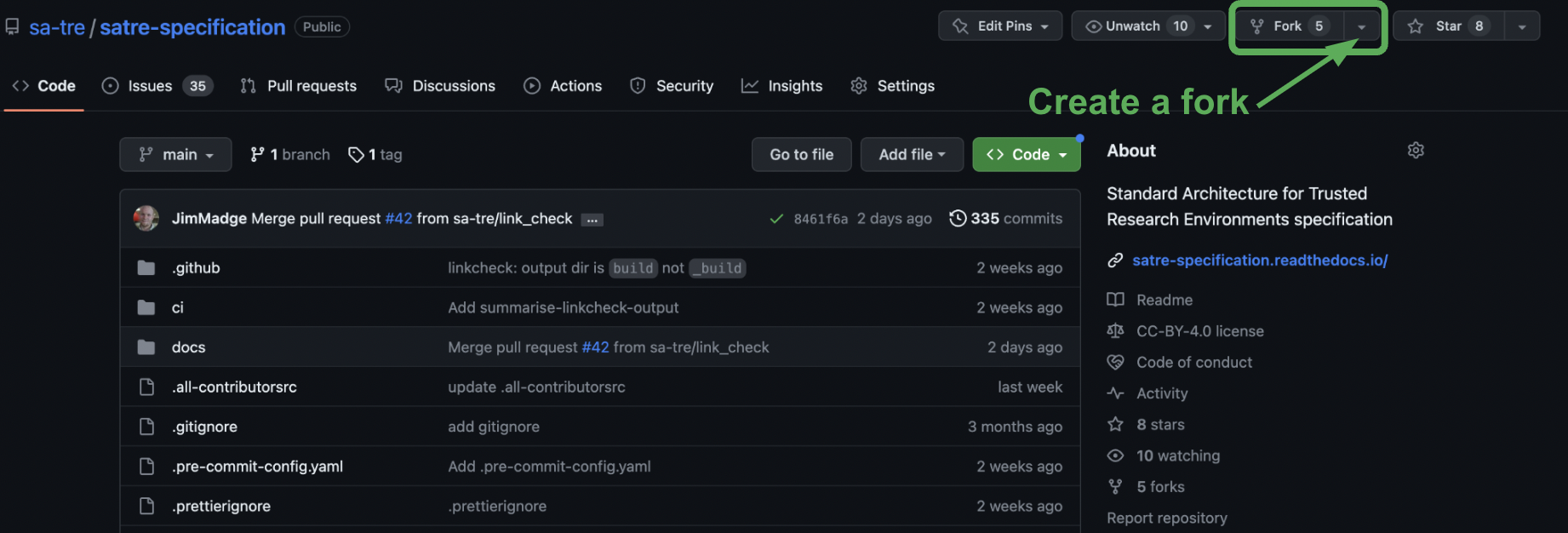Open 'linkcheck: output dir is build' commit message
This screenshot has width=1568, height=533.
click(x=597, y=267)
